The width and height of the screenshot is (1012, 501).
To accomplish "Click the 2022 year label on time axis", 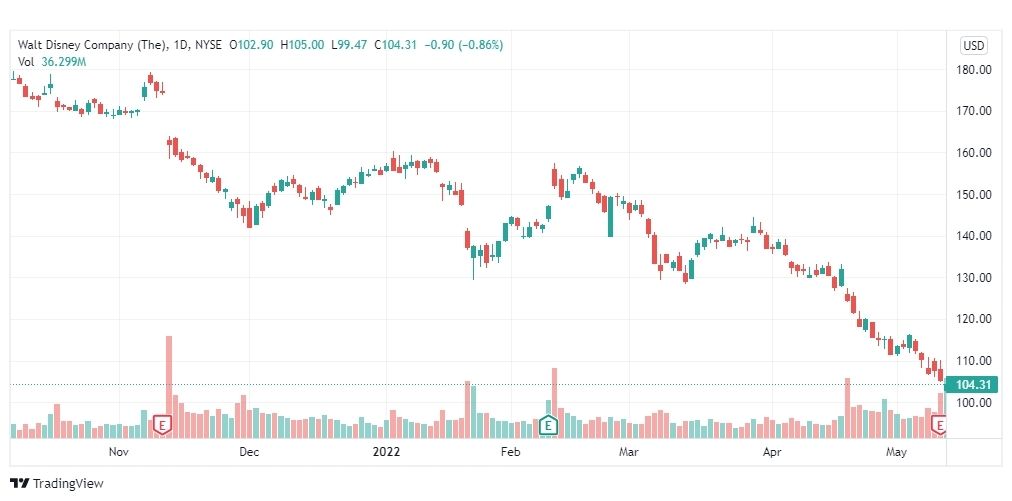I will click(x=386, y=452).
